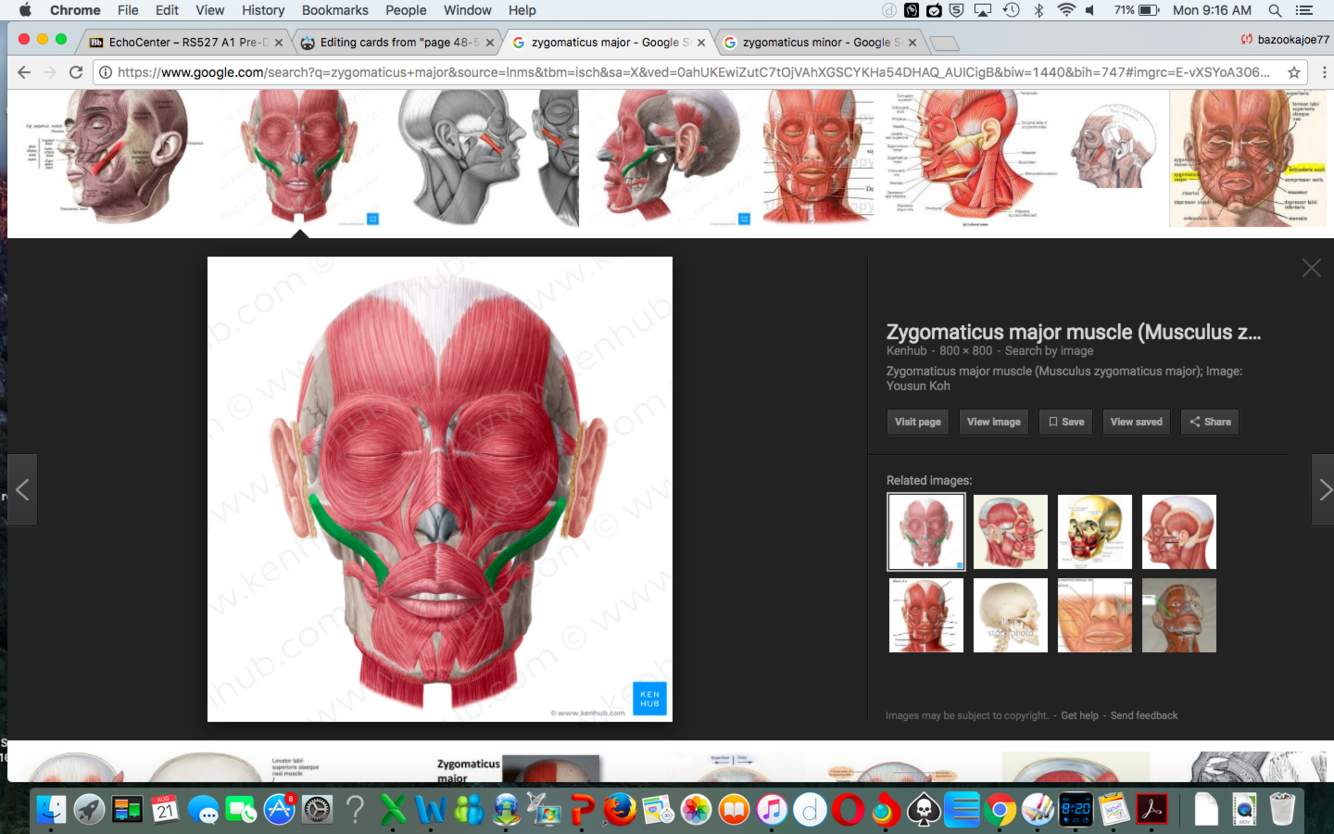Show the next image with right arrow

1323,490
